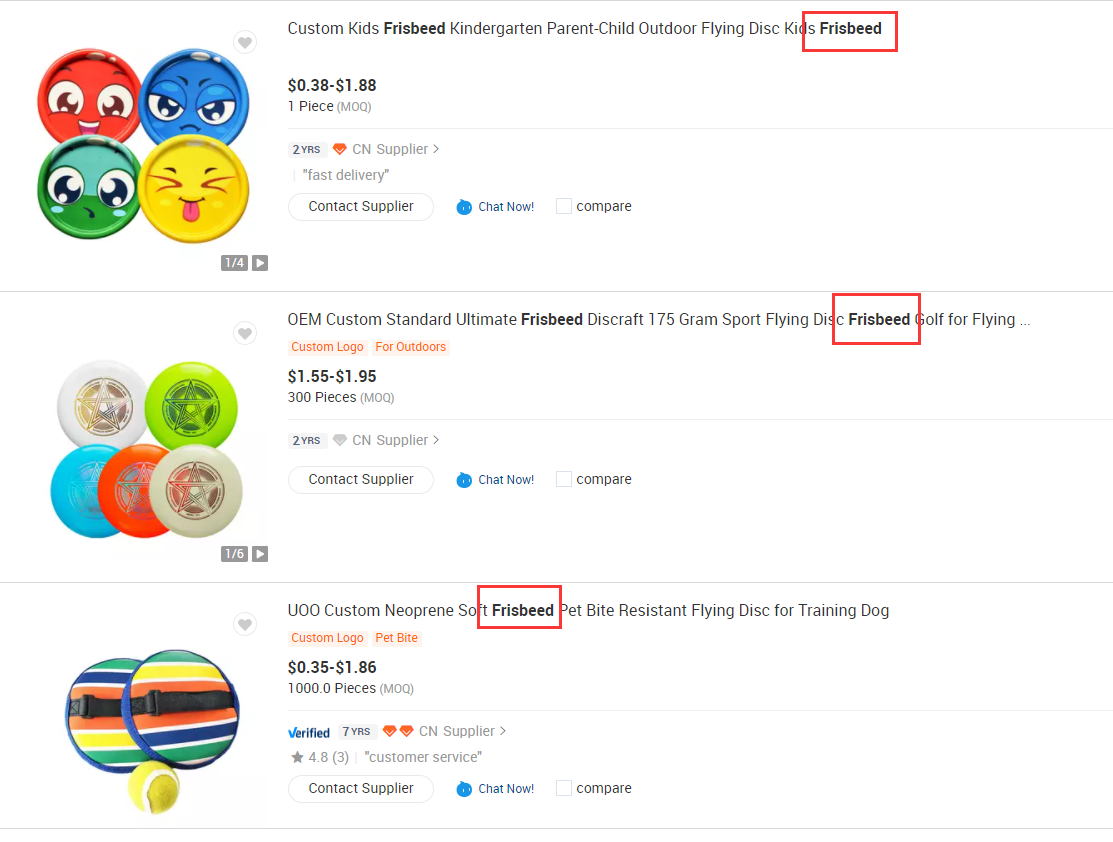The height and width of the screenshot is (842, 1113).
Task: Contact Supplier for UOO Neoprene disc
Action: [361, 789]
